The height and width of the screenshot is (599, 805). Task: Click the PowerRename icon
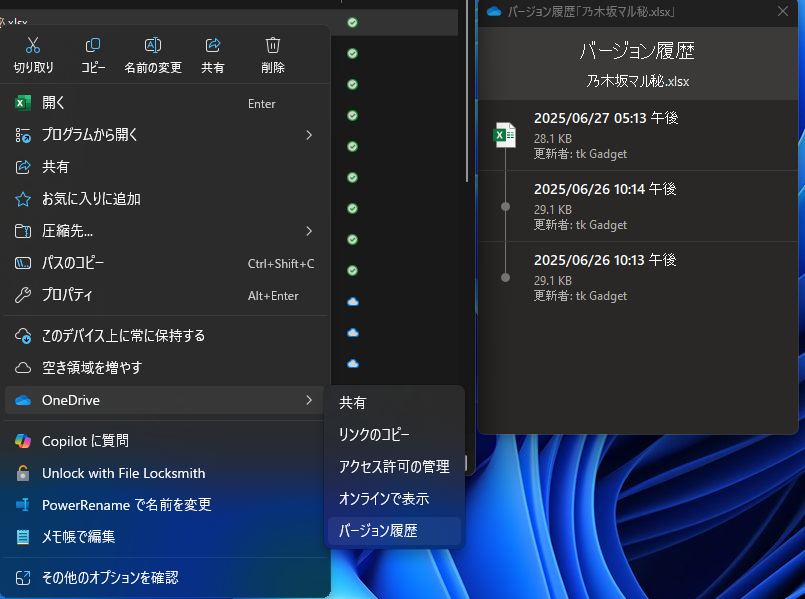[23, 505]
